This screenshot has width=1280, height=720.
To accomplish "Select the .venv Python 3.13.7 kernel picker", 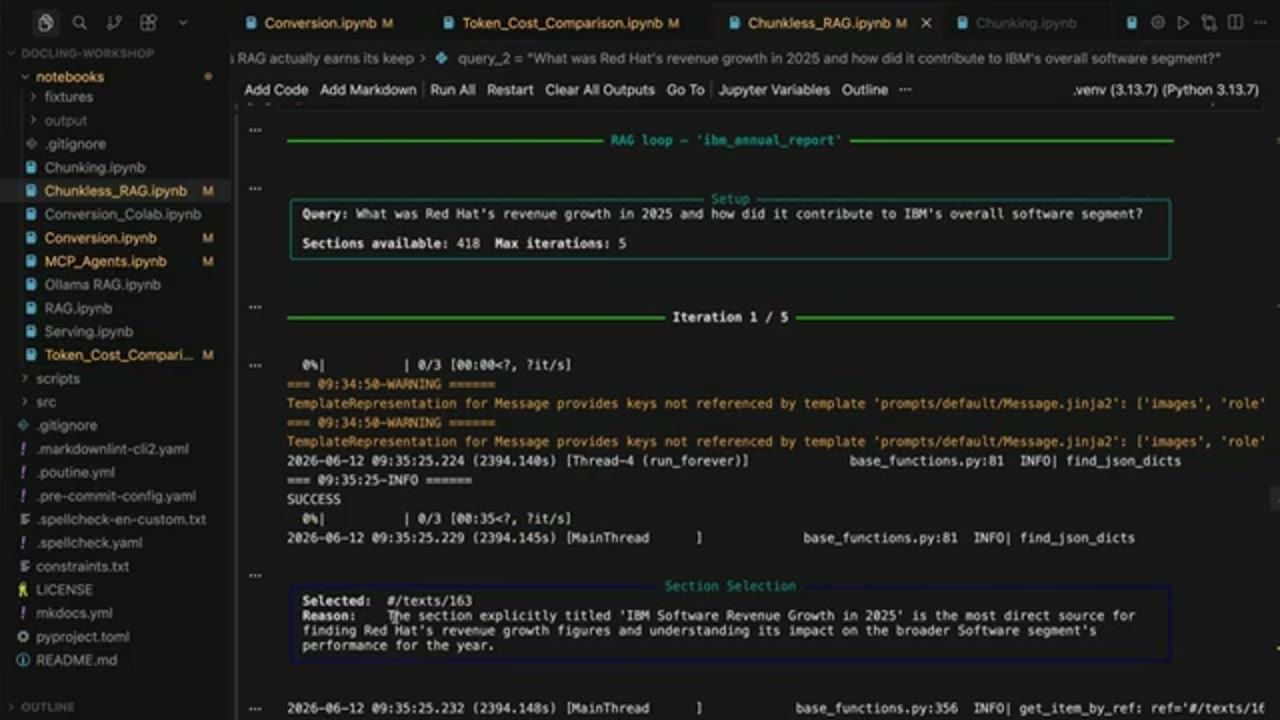I will (x=1166, y=90).
